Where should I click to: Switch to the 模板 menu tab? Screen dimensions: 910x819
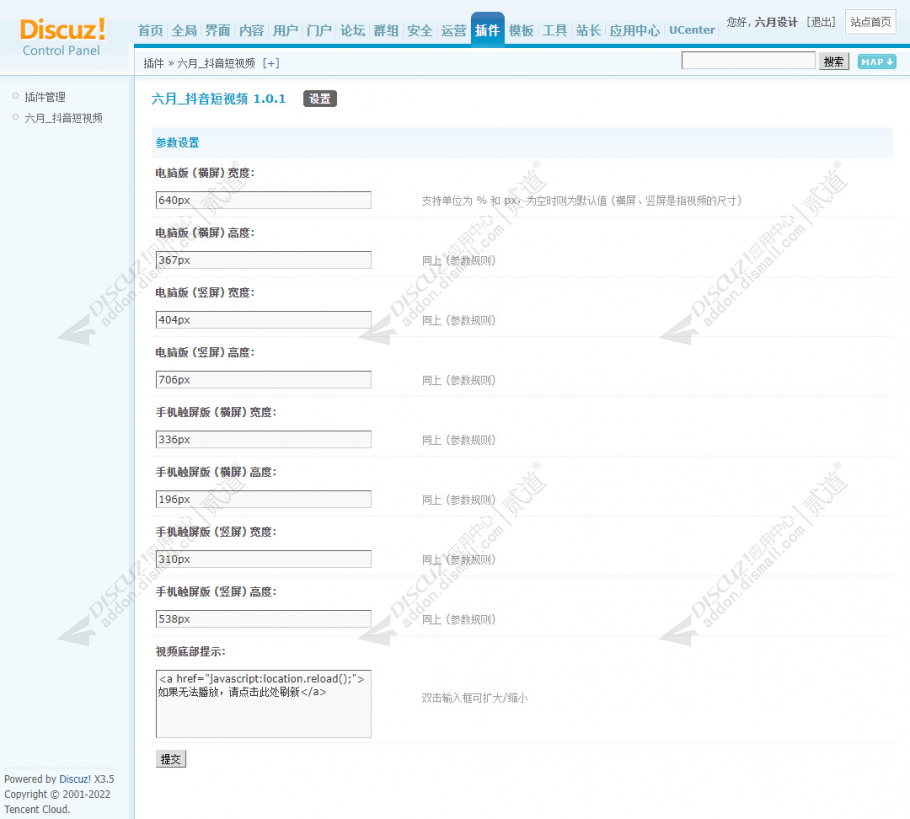click(x=521, y=30)
